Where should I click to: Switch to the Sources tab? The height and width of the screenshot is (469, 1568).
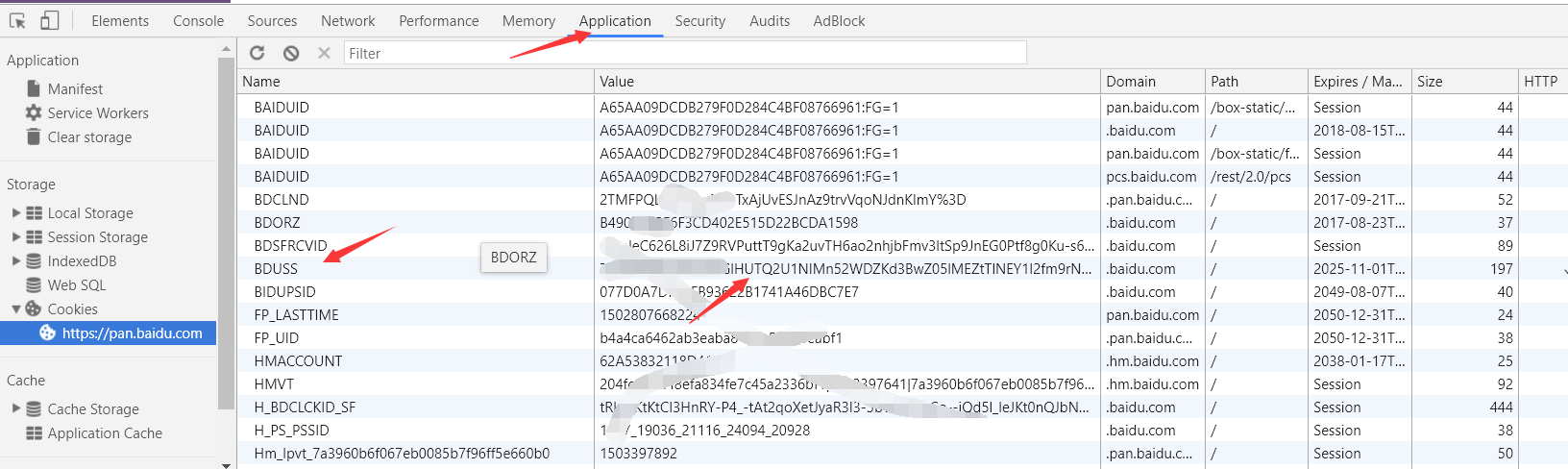click(x=272, y=20)
